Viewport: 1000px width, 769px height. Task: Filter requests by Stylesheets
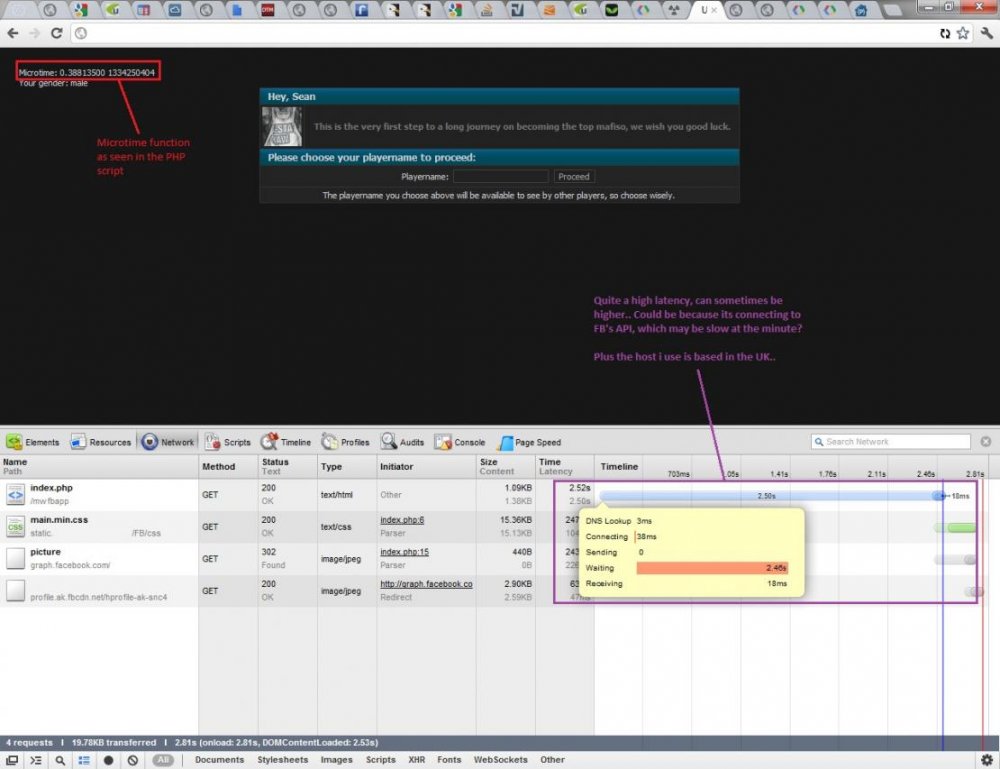click(x=282, y=760)
